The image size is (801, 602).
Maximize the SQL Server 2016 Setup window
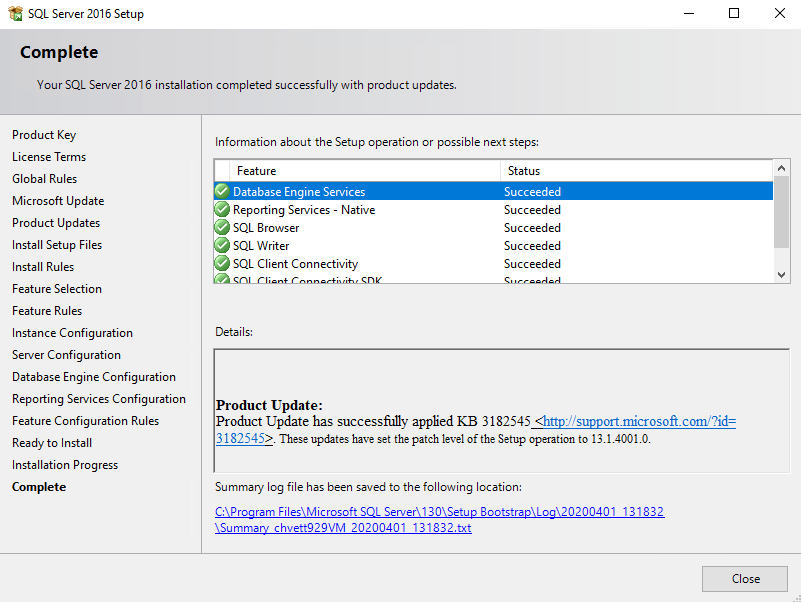(x=734, y=14)
